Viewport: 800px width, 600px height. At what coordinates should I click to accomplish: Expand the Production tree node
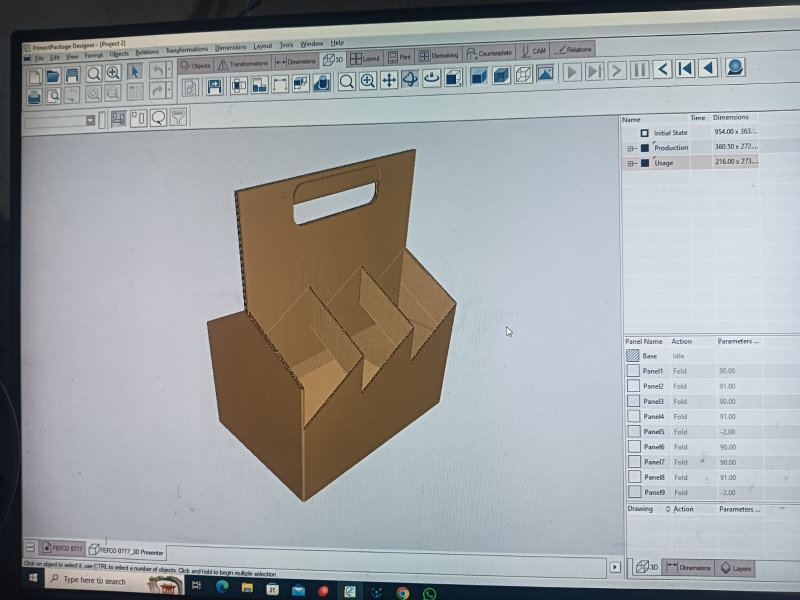631,148
